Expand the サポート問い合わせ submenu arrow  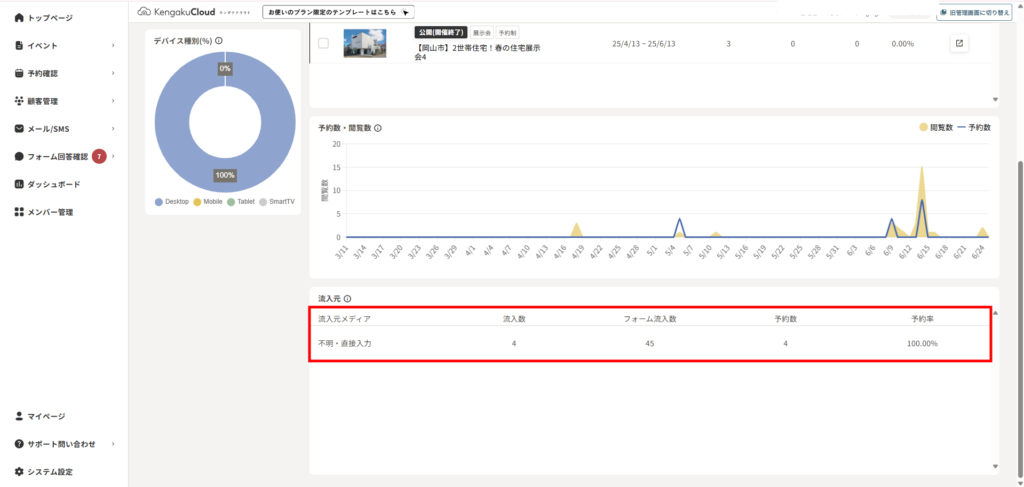pos(113,444)
